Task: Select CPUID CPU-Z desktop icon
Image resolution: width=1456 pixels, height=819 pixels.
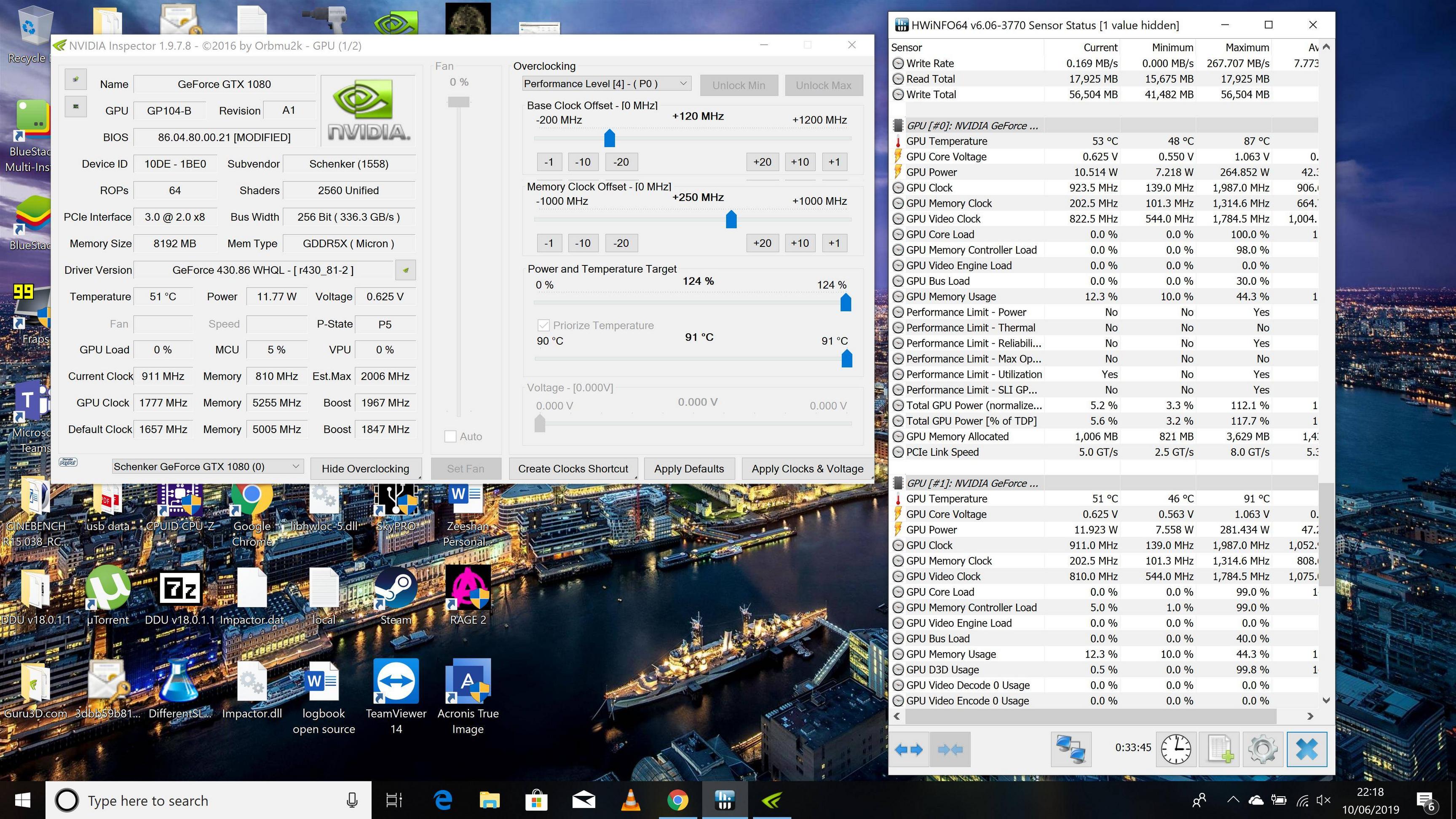Action: coord(180,509)
